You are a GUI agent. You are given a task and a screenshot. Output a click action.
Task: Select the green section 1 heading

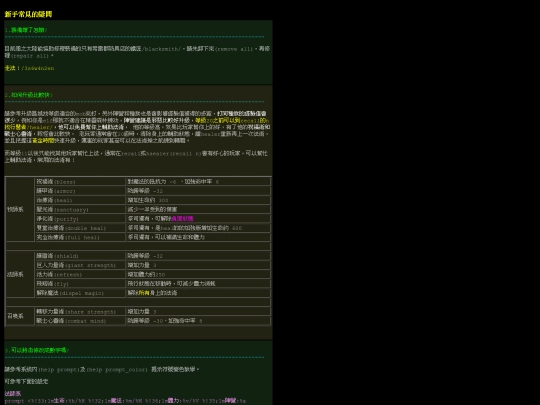pos(26,30)
